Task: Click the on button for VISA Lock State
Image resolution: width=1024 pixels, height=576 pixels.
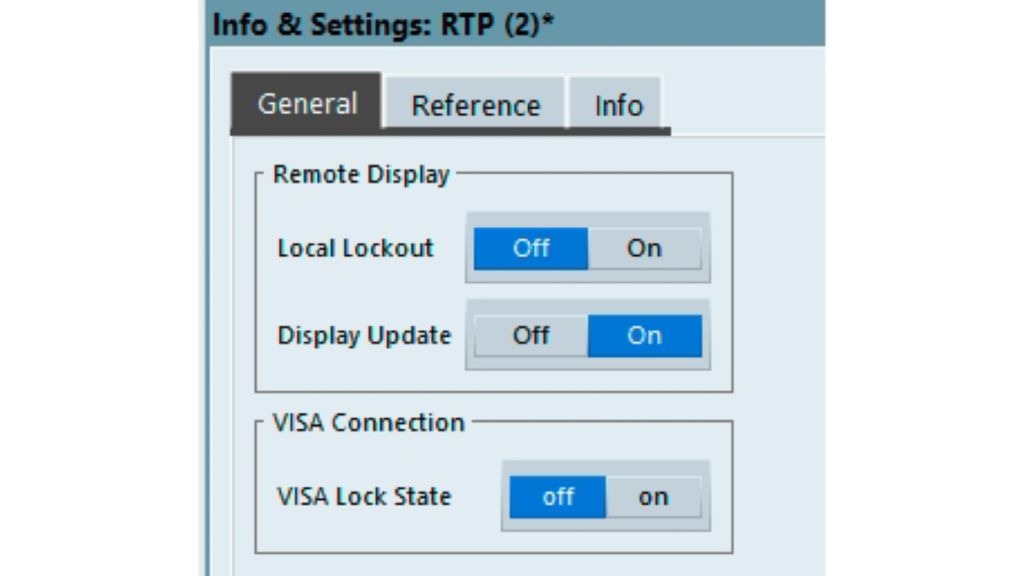Action: 653,496
